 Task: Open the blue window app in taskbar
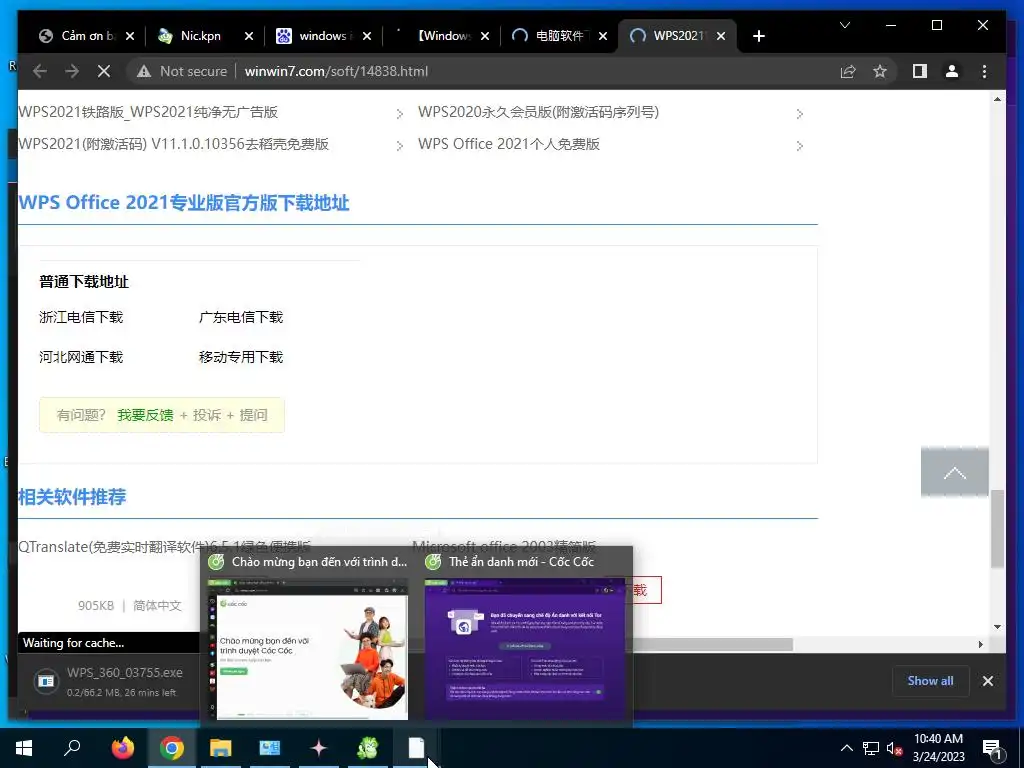tap(270, 748)
